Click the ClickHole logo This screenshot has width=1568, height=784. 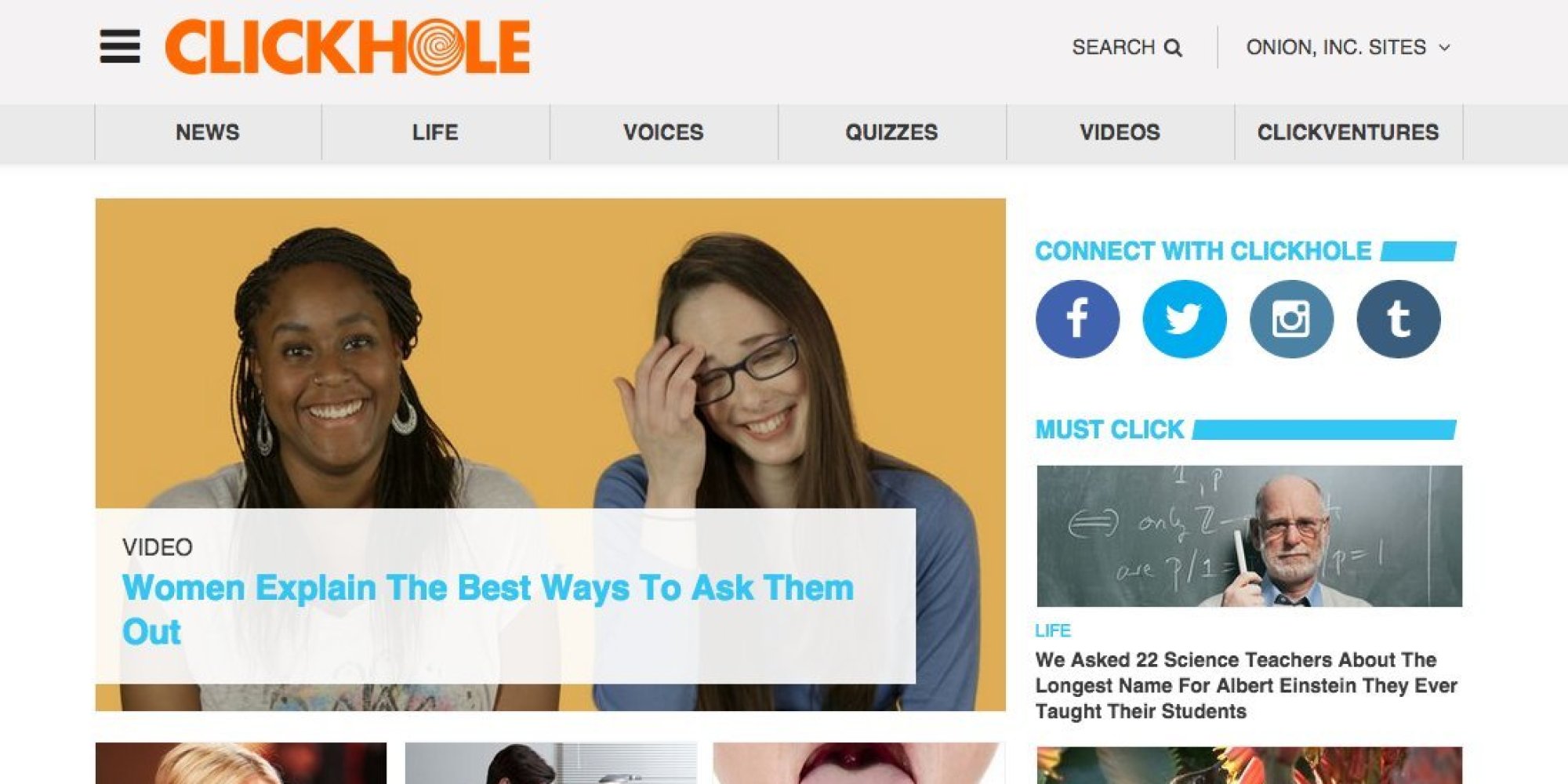click(347, 47)
